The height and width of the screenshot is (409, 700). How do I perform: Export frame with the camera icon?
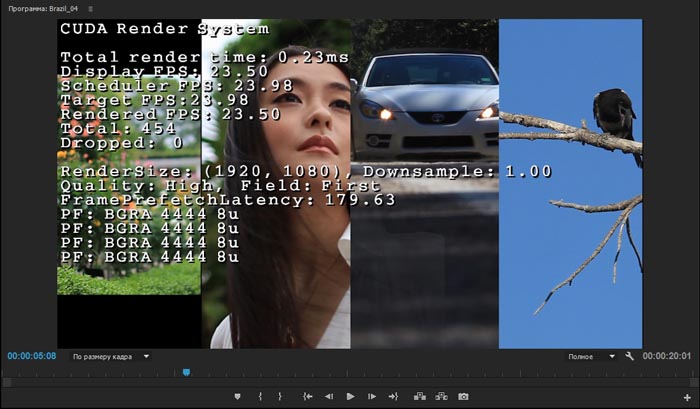pyautogui.click(x=463, y=396)
